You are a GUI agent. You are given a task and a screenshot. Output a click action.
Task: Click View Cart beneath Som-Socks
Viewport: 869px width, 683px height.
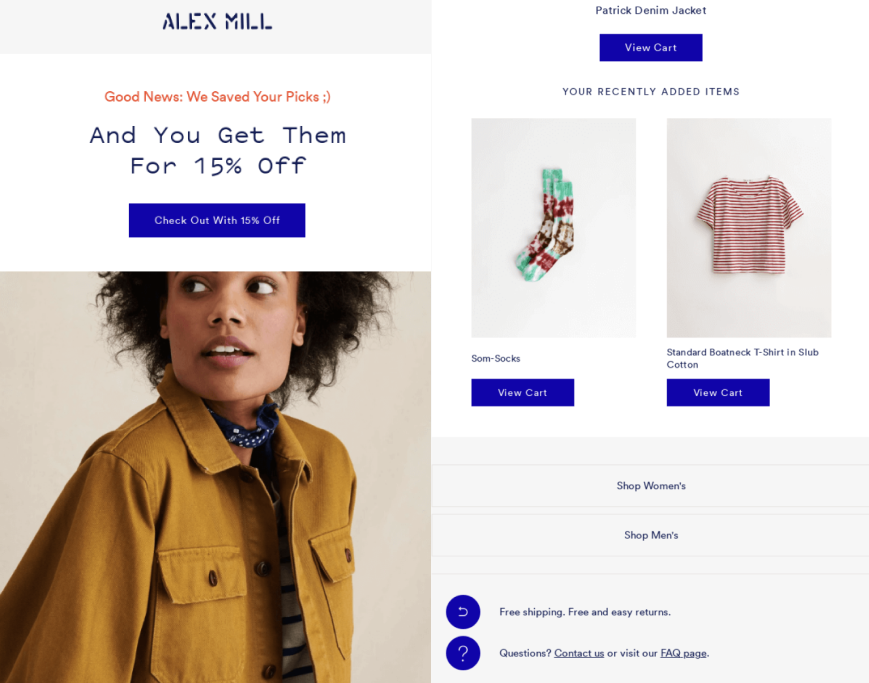pos(522,392)
